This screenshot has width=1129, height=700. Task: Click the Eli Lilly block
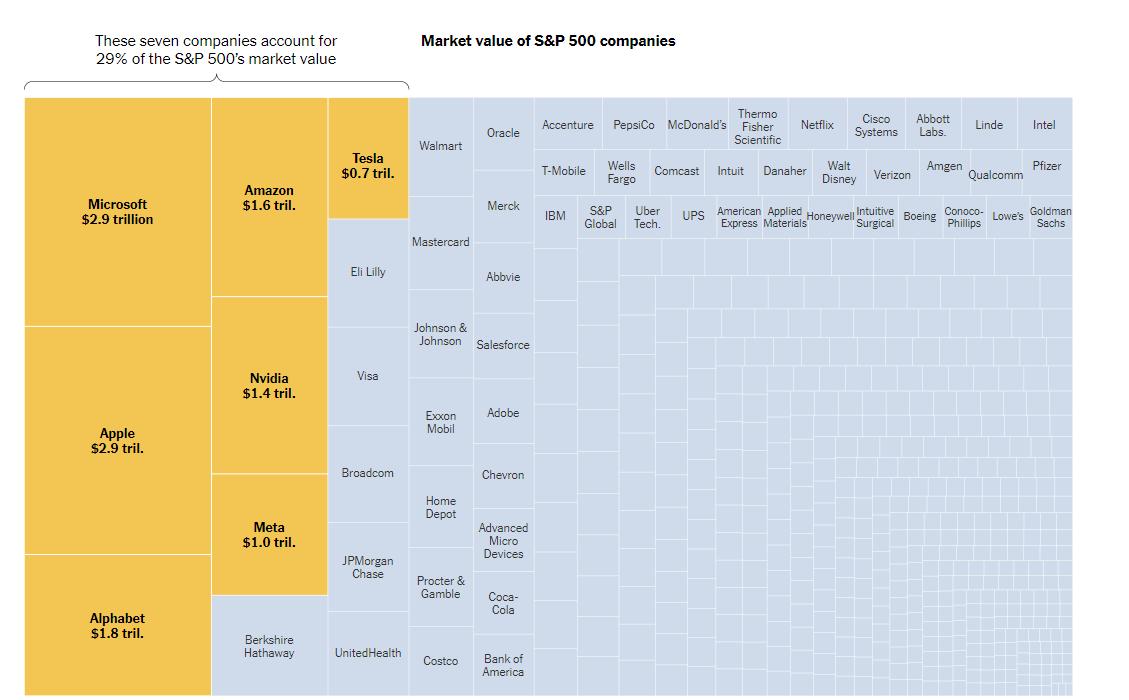[x=368, y=273]
